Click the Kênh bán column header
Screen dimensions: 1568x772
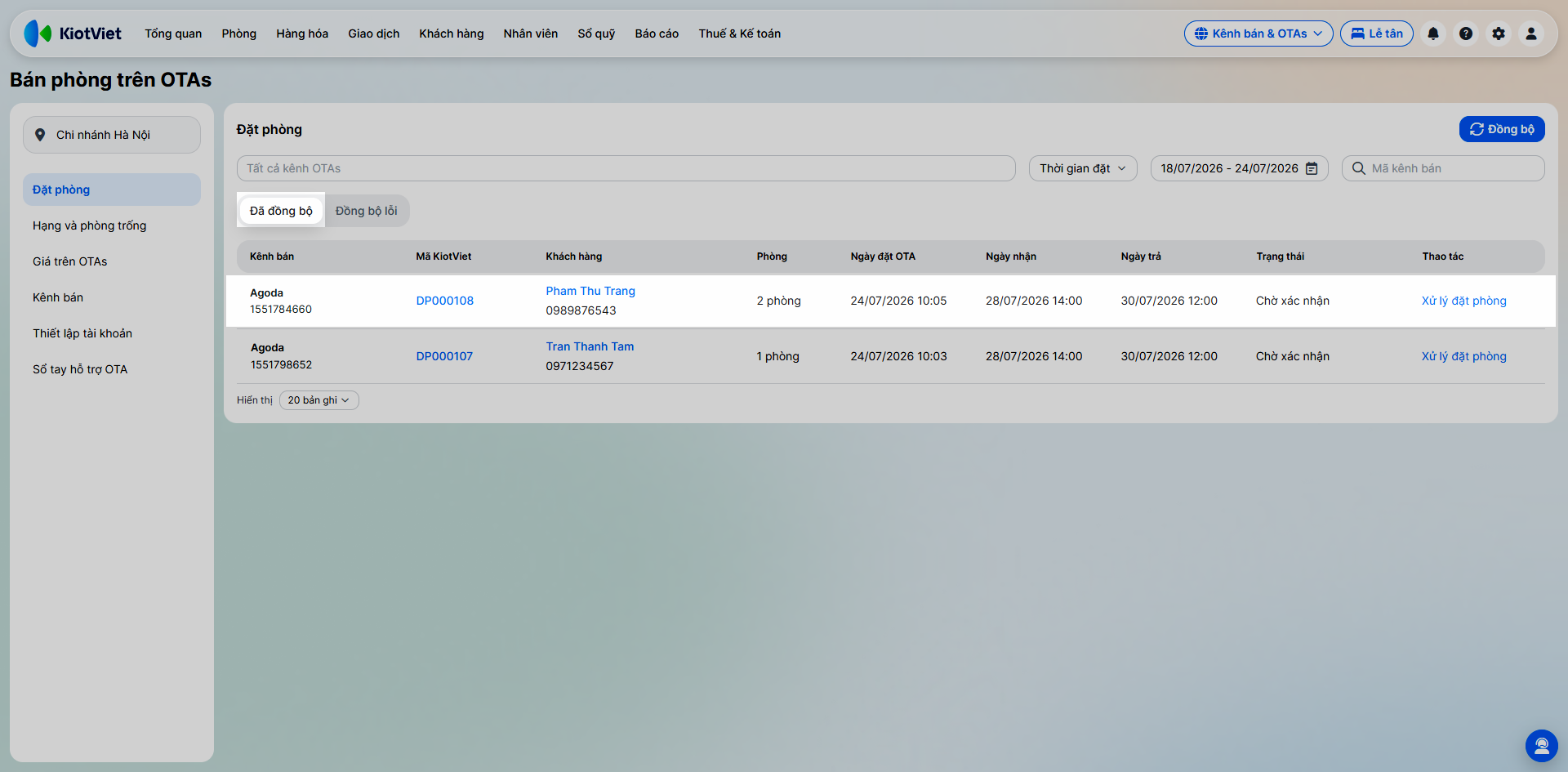tap(272, 257)
